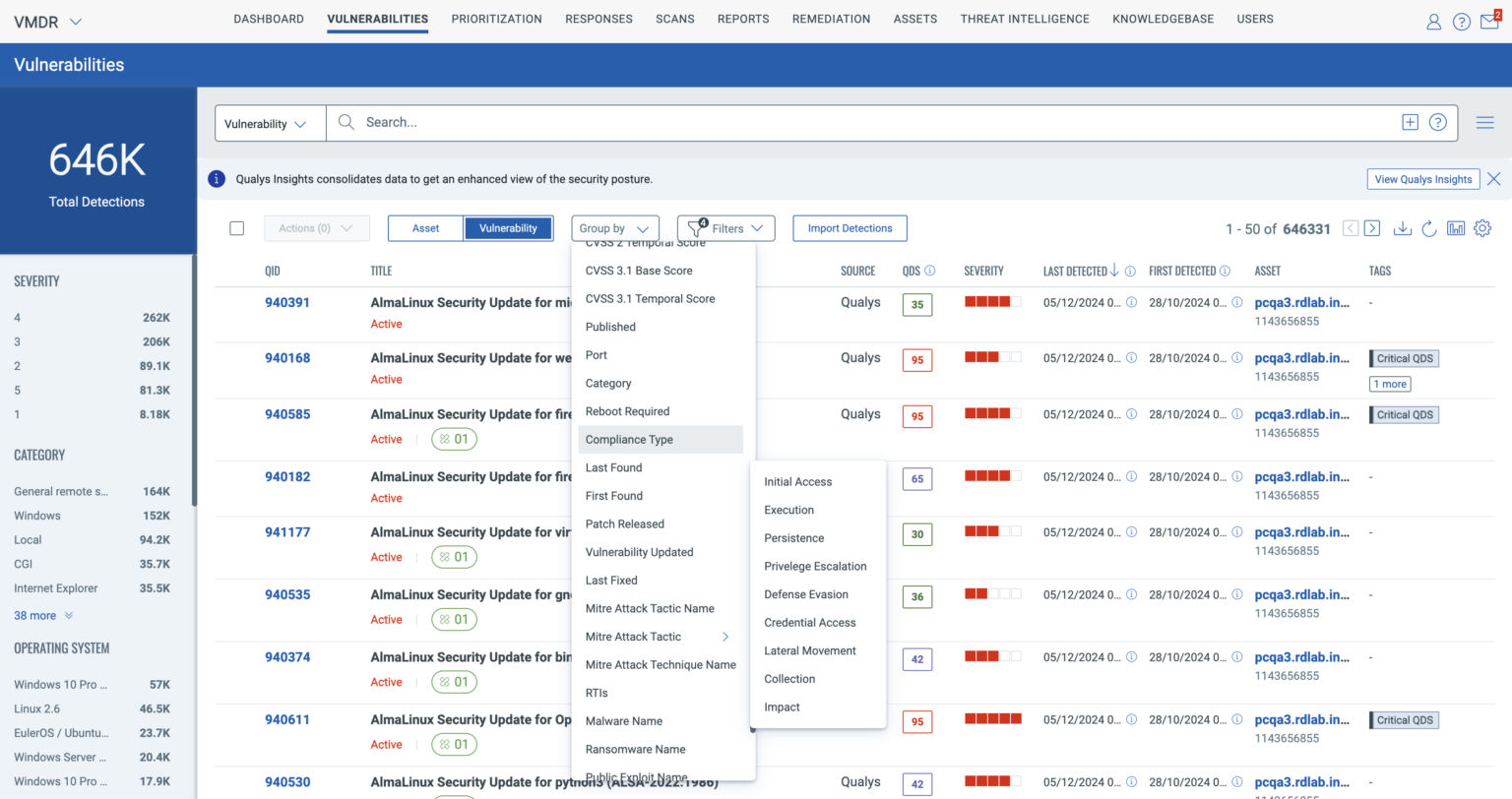Viewport: 1512px width, 799px height.
Task: Open the hamburger menu beside the search bar
Action: 1485,122
